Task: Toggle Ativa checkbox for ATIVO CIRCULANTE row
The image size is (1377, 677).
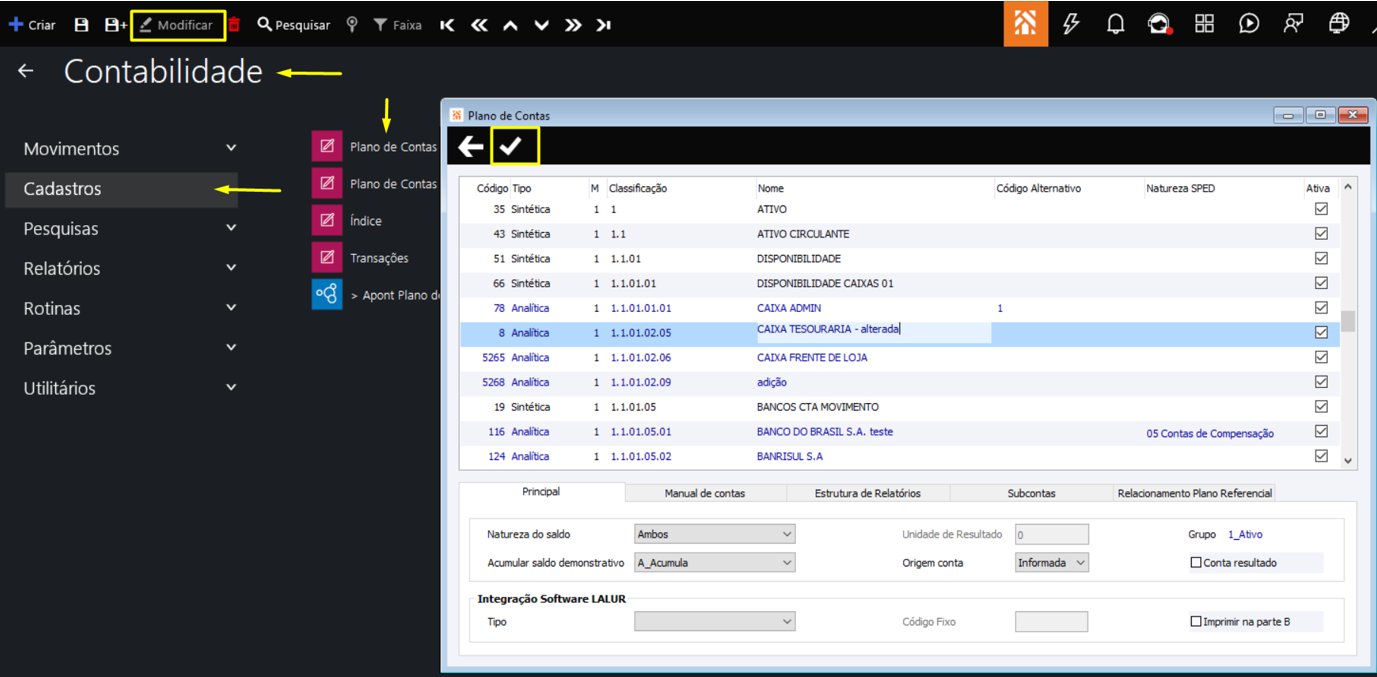Action: click(x=1321, y=234)
